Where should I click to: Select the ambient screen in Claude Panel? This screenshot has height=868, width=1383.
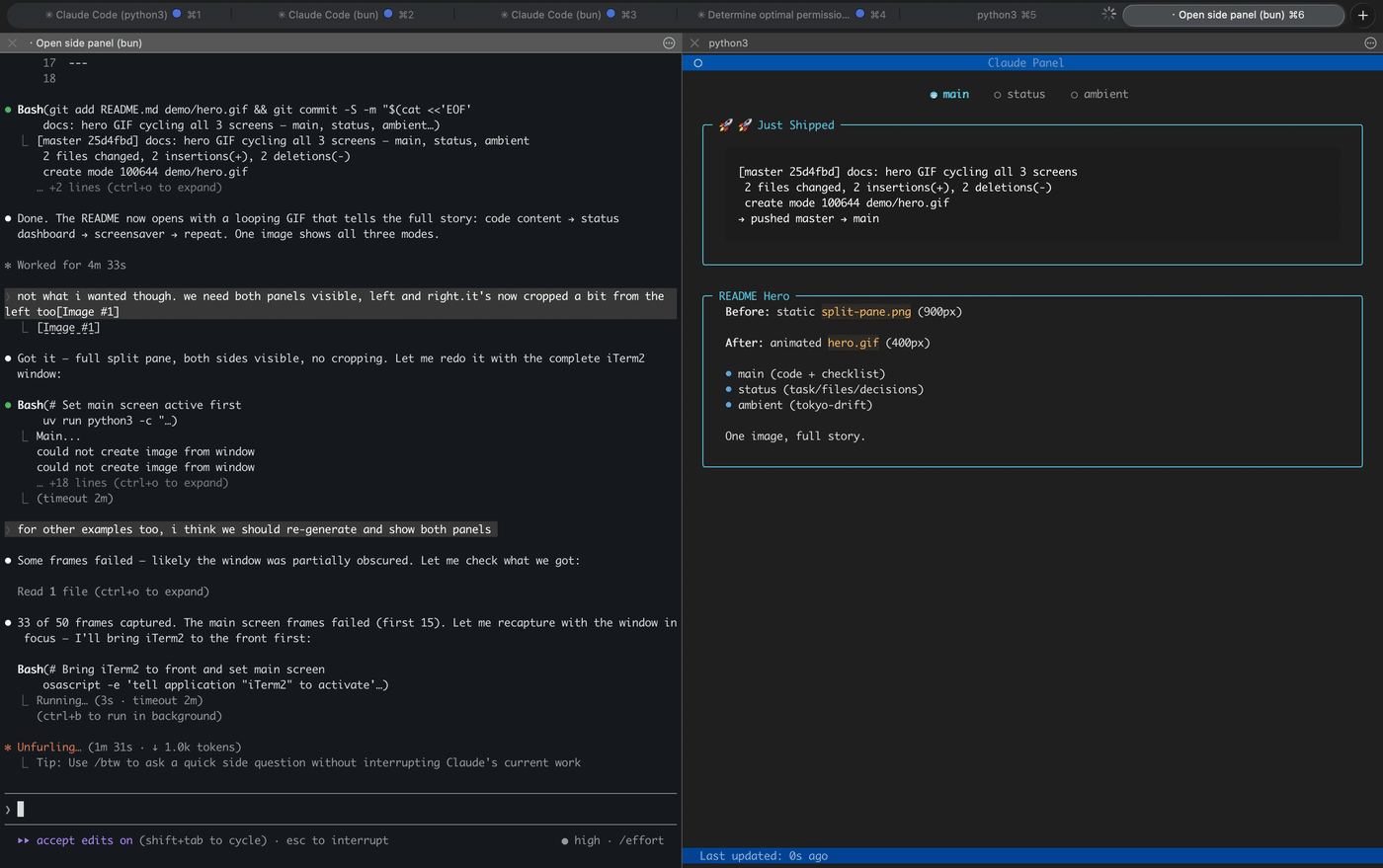point(1099,95)
